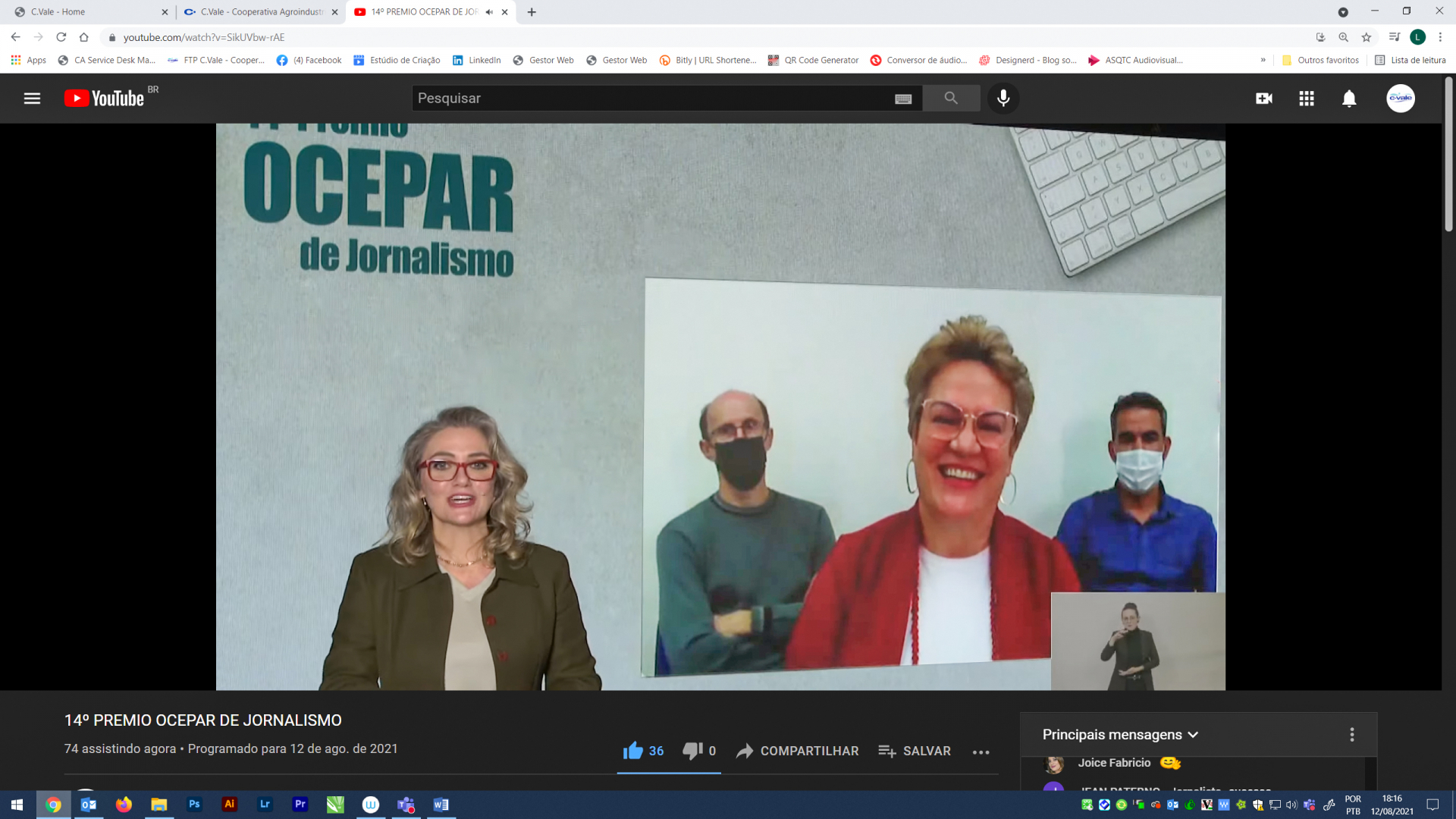Screen dimensions: 1456x819
Task: Open Premiere Pro from the taskbar
Action: pyautogui.click(x=300, y=805)
